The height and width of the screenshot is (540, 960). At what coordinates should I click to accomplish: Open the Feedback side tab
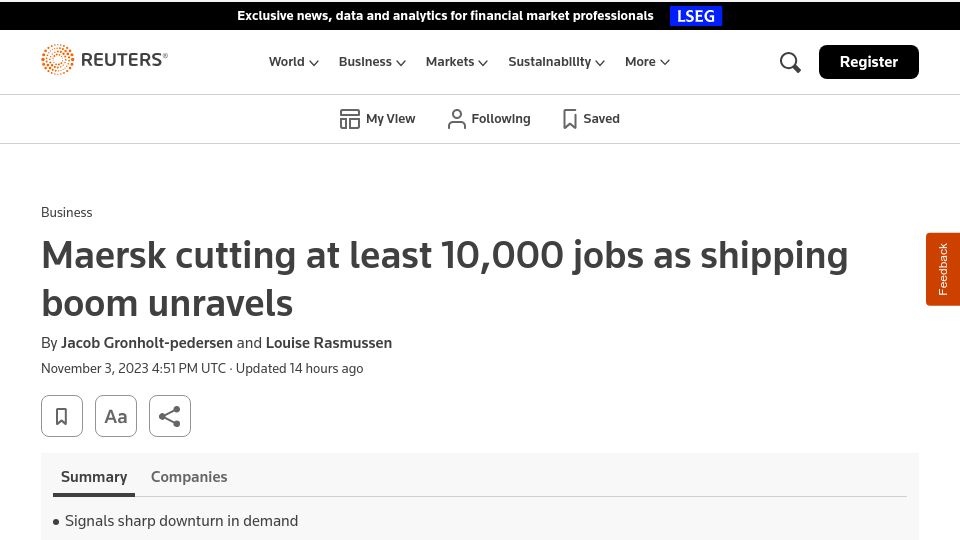(x=943, y=269)
